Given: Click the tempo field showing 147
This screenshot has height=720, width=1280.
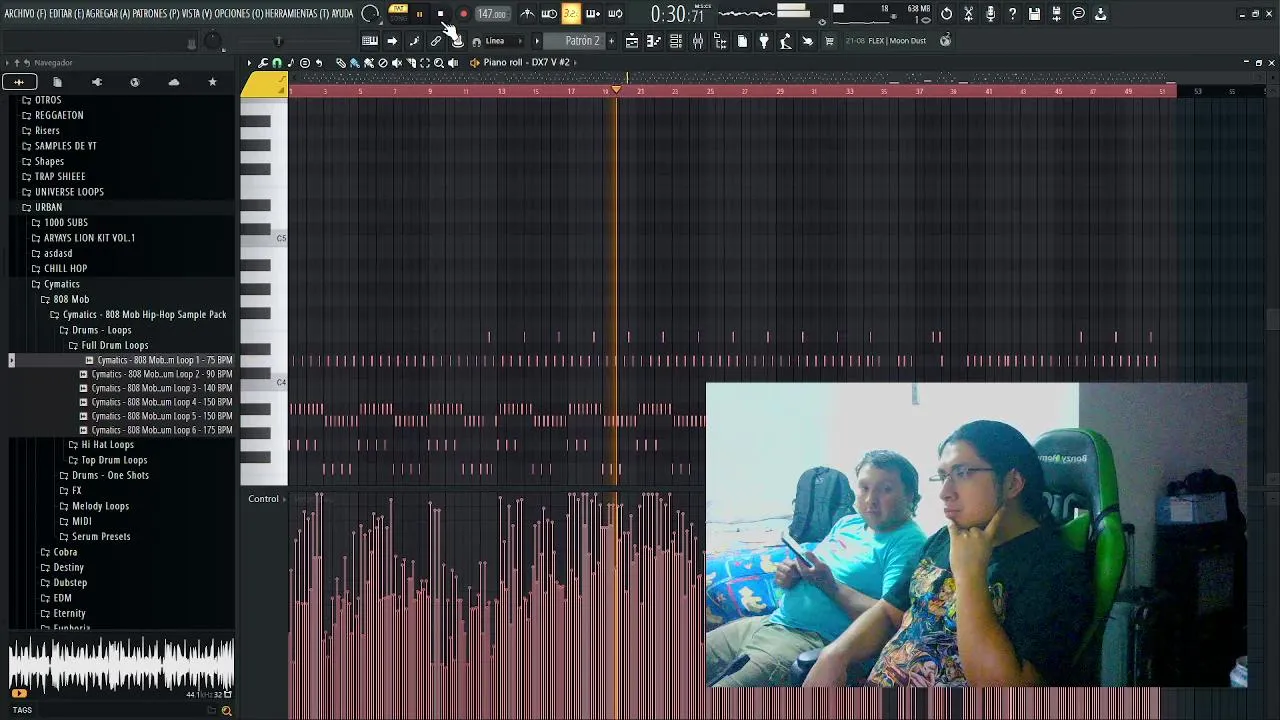Looking at the screenshot, I should point(491,14).
